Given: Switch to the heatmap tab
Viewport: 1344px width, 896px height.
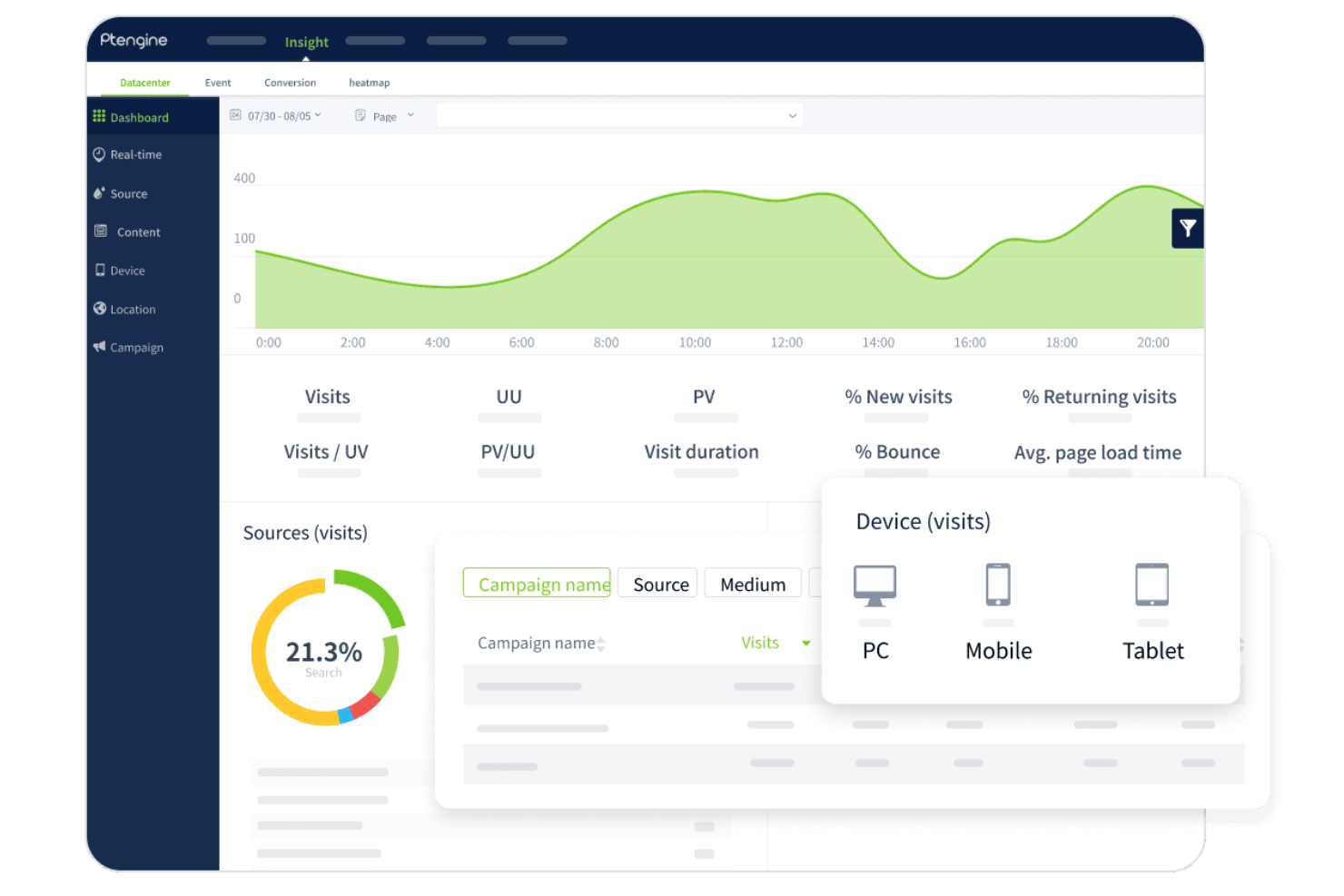Looking at the screenshot, I should click(x=369, y=83).
